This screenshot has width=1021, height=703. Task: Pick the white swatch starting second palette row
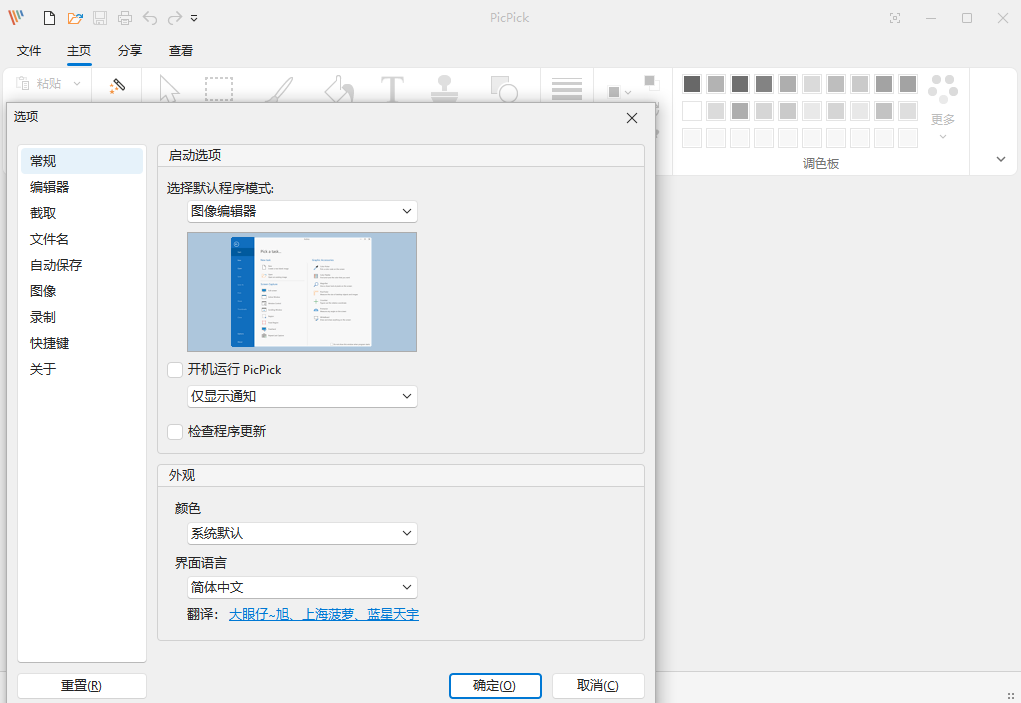pyautogui.click(x=692, y=111)
